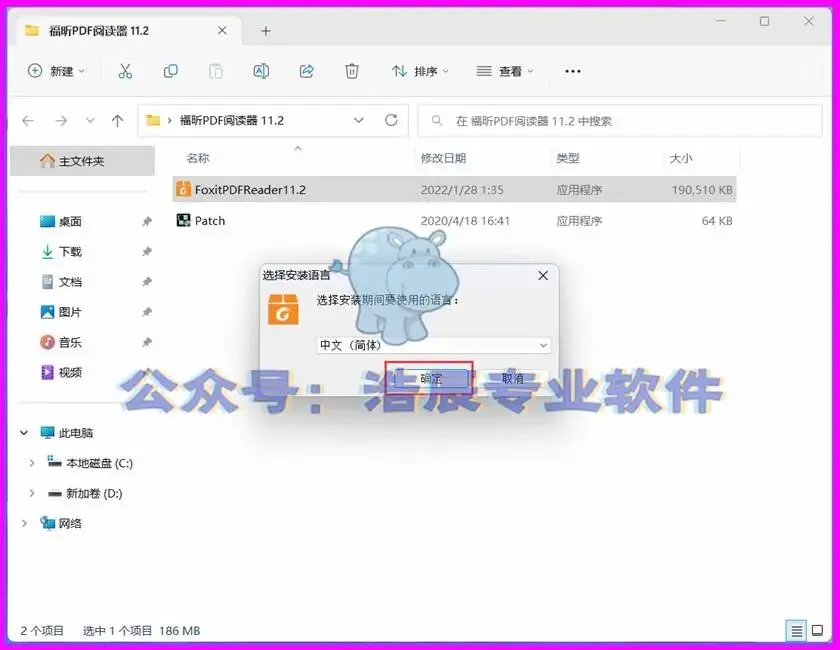Click the pin icon next to 文档
Viewport: 840px width, 650px height.
pyautogui.click(x=147, y=282)
